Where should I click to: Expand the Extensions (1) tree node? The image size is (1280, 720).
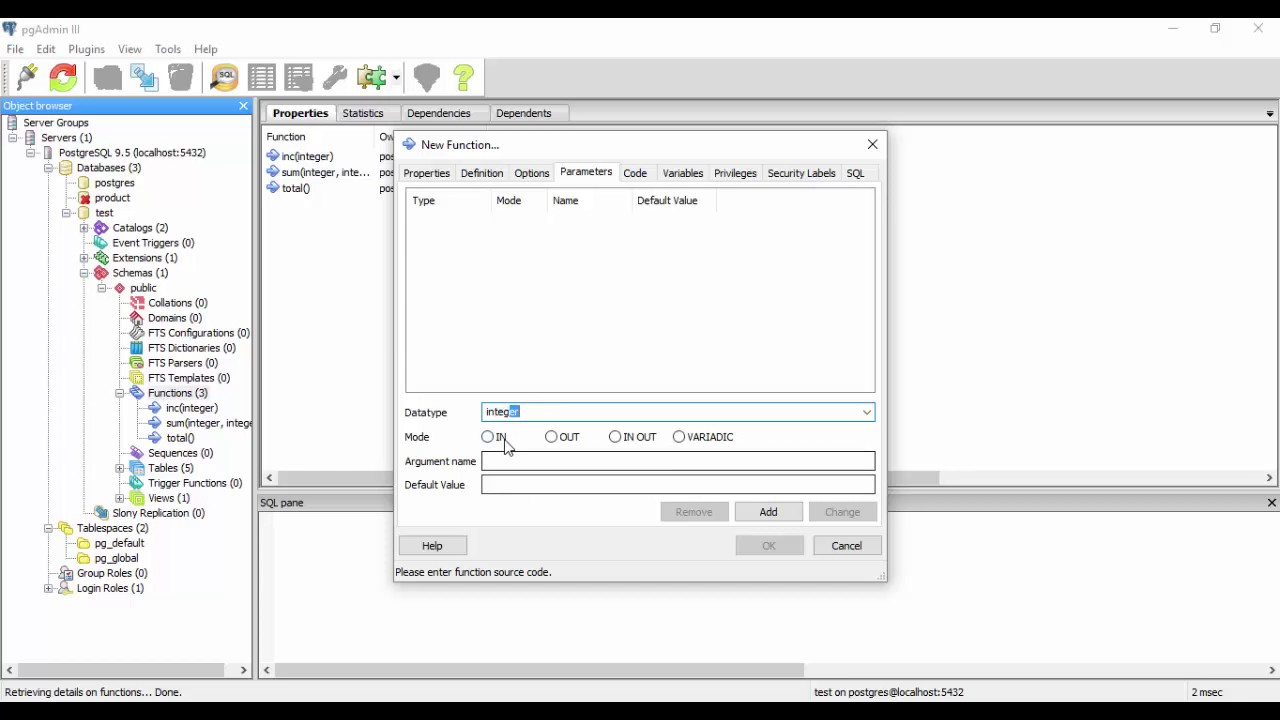(x=84, y=258)
